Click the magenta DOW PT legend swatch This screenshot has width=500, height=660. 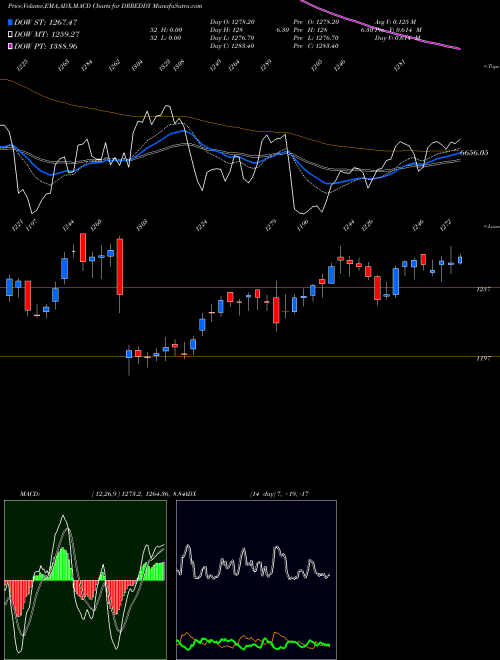coord(11,46)
